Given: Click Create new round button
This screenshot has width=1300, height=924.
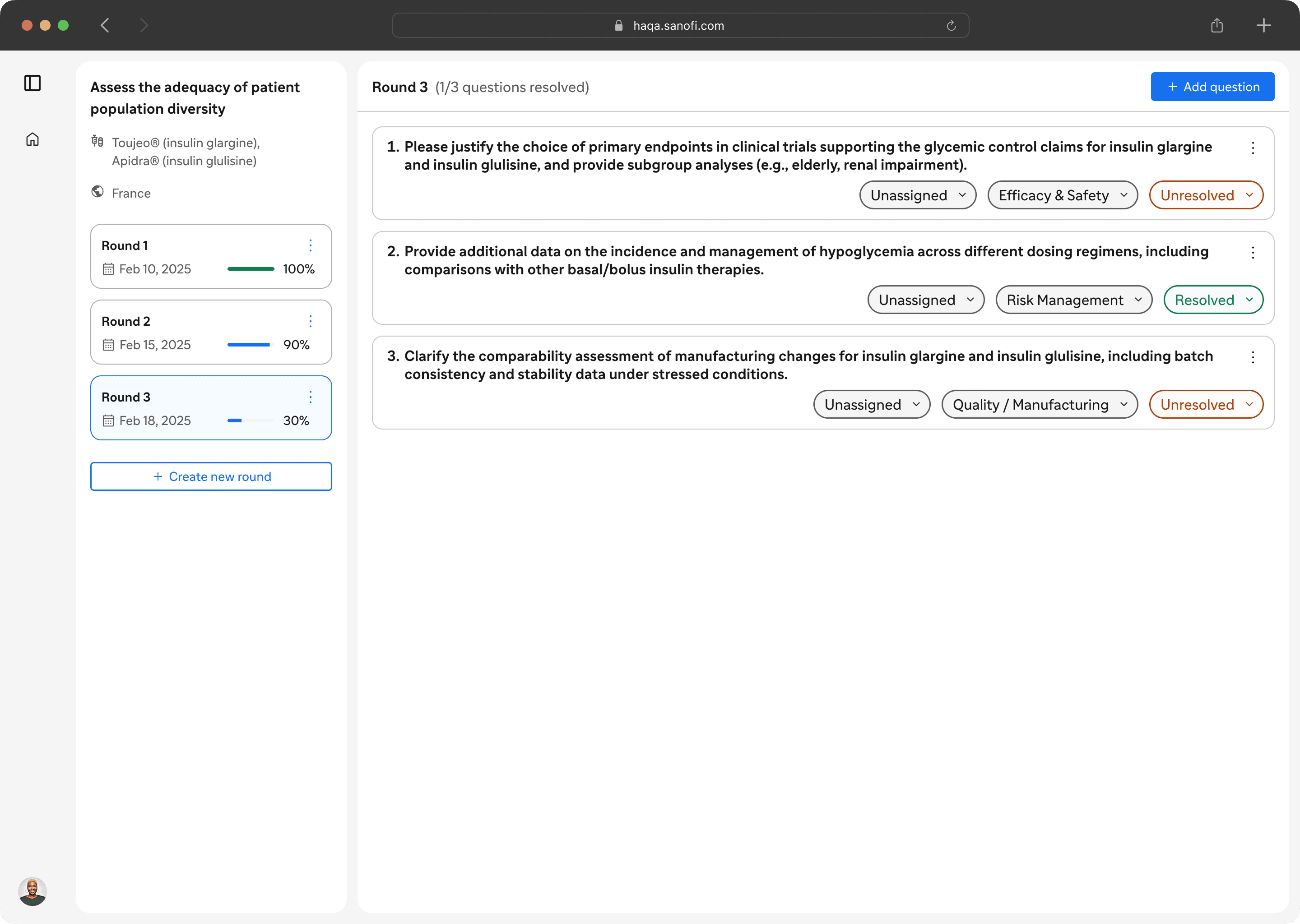Looking at the screenshot, I should point(211,477).
